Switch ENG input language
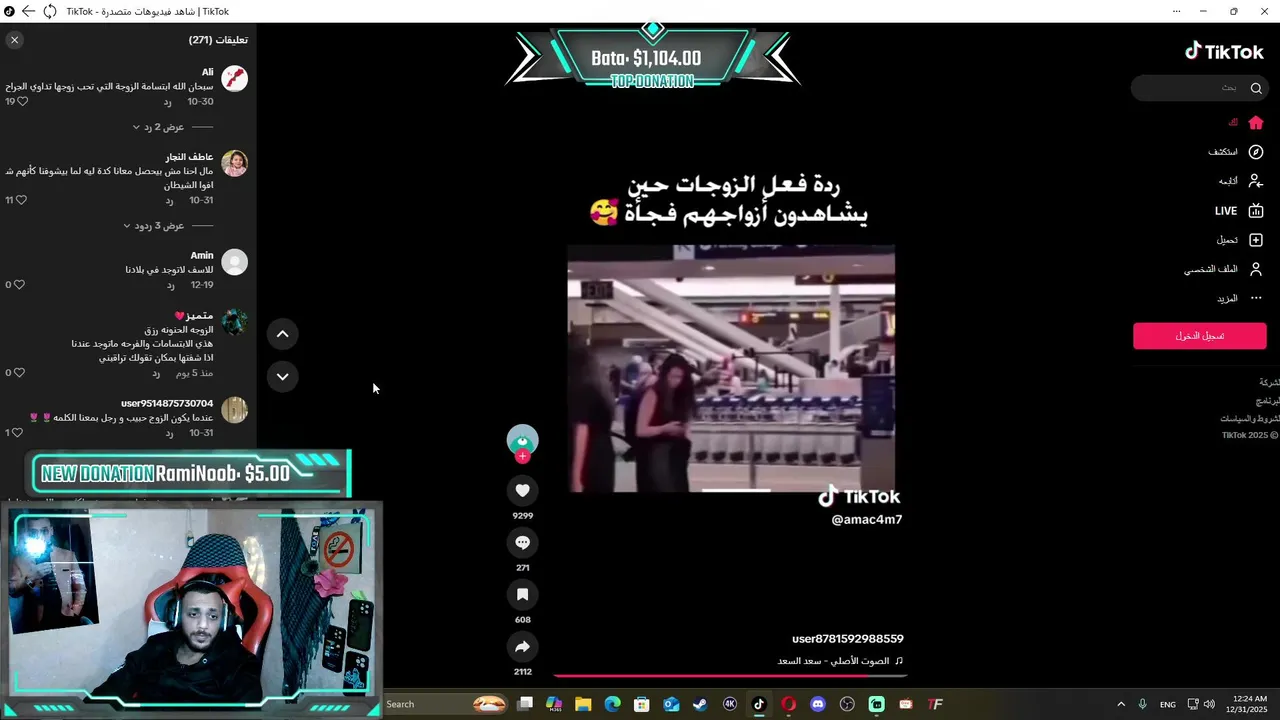Viewport: 1280px width, 720px height. point(1168,704)
